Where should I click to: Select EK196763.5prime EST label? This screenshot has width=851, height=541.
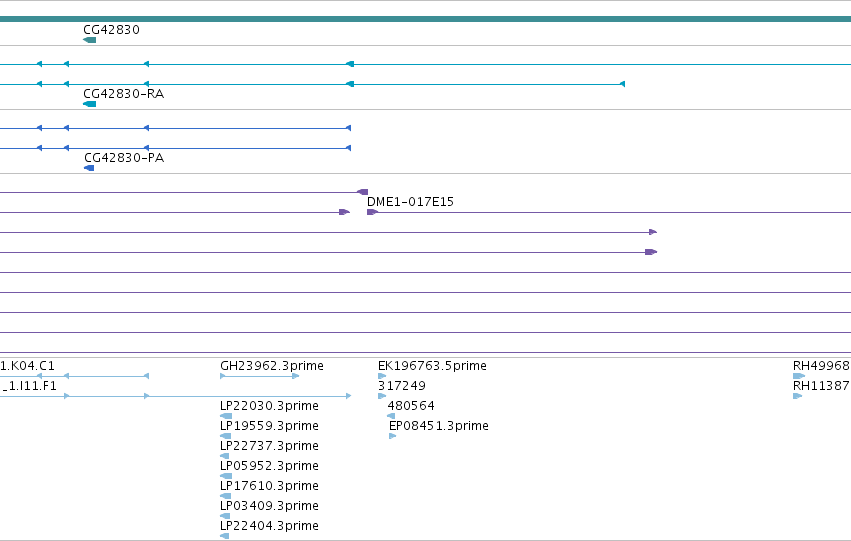pyautogui.click(x=432, y=366)
